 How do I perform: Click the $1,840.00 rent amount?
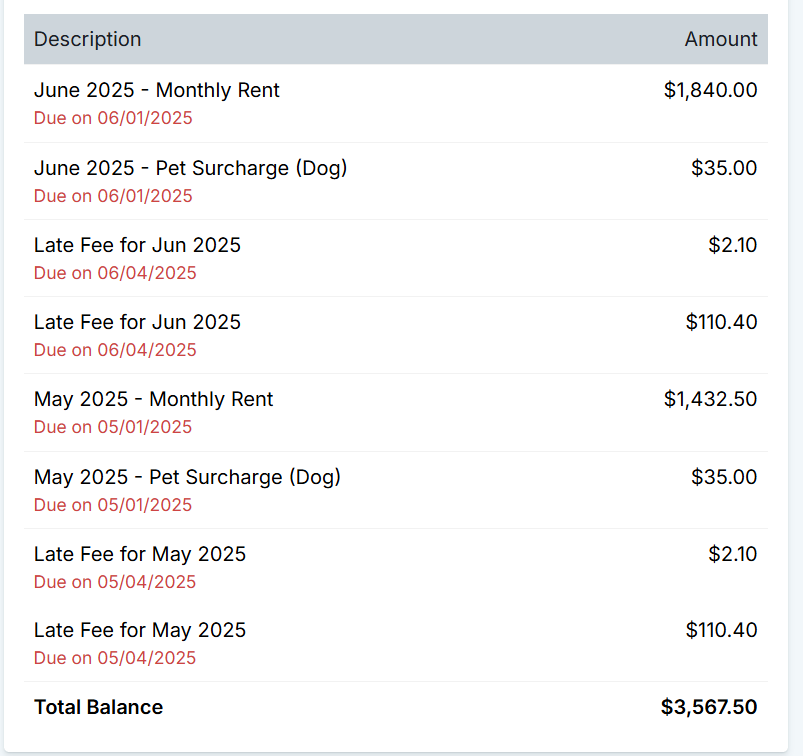click(x=710, y=90)
